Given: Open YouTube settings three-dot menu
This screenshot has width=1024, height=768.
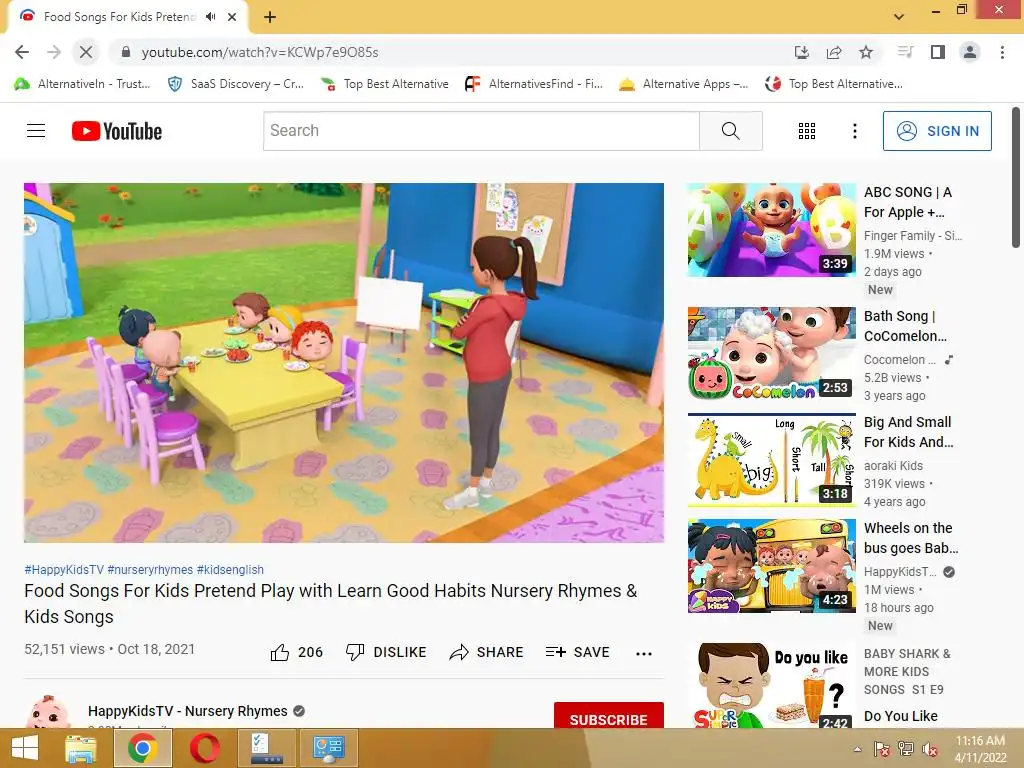Looking at the screenshot, I should [854, 131].
